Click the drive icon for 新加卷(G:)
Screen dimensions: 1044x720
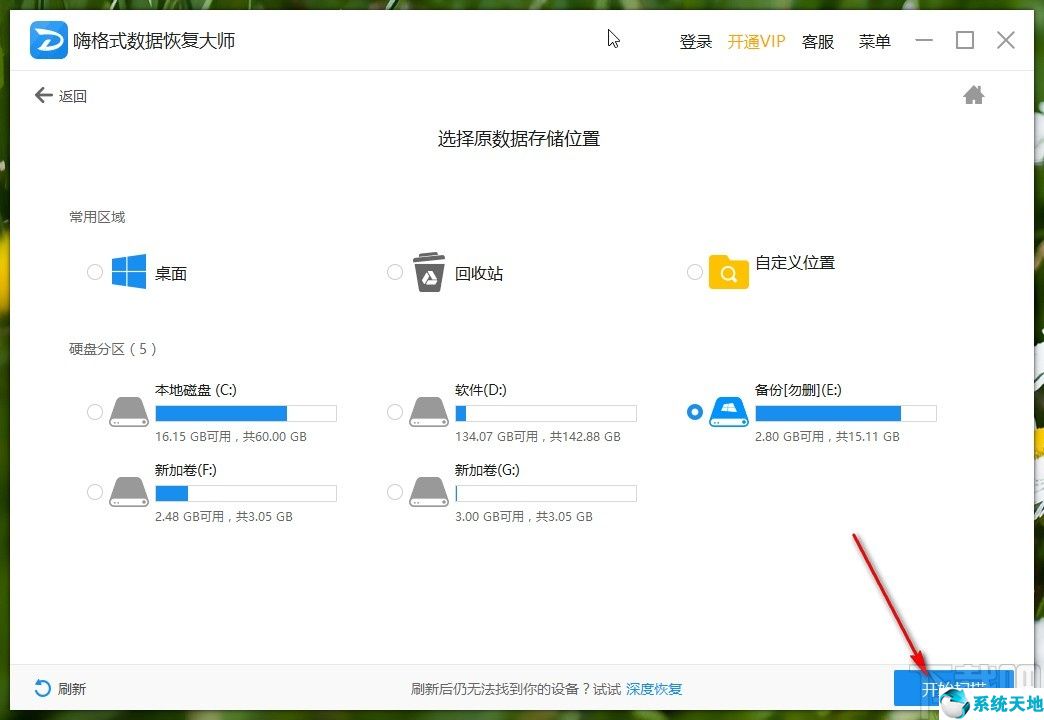coord(428,492)
